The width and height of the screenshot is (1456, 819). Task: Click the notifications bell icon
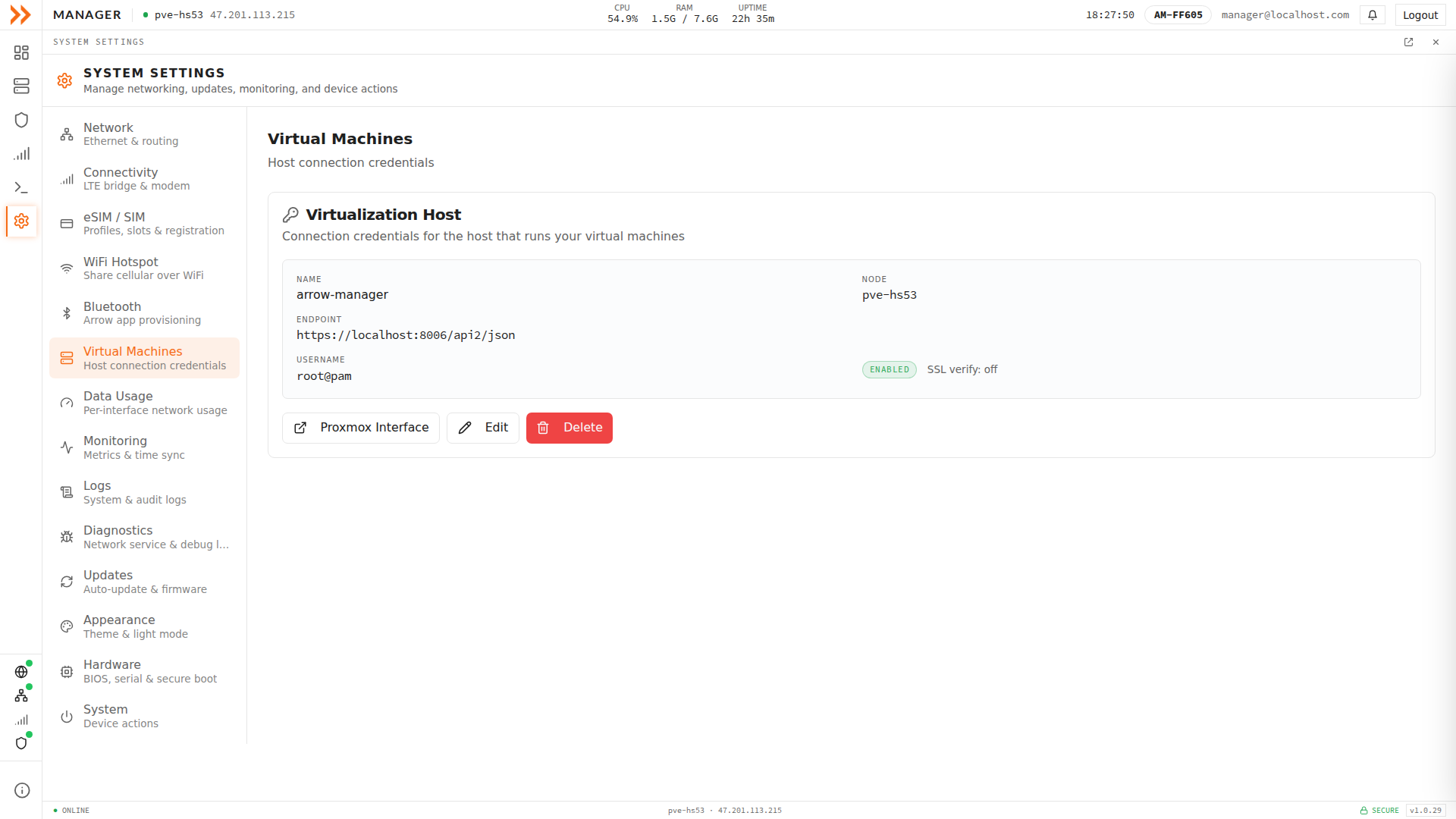click(1373, 15)
